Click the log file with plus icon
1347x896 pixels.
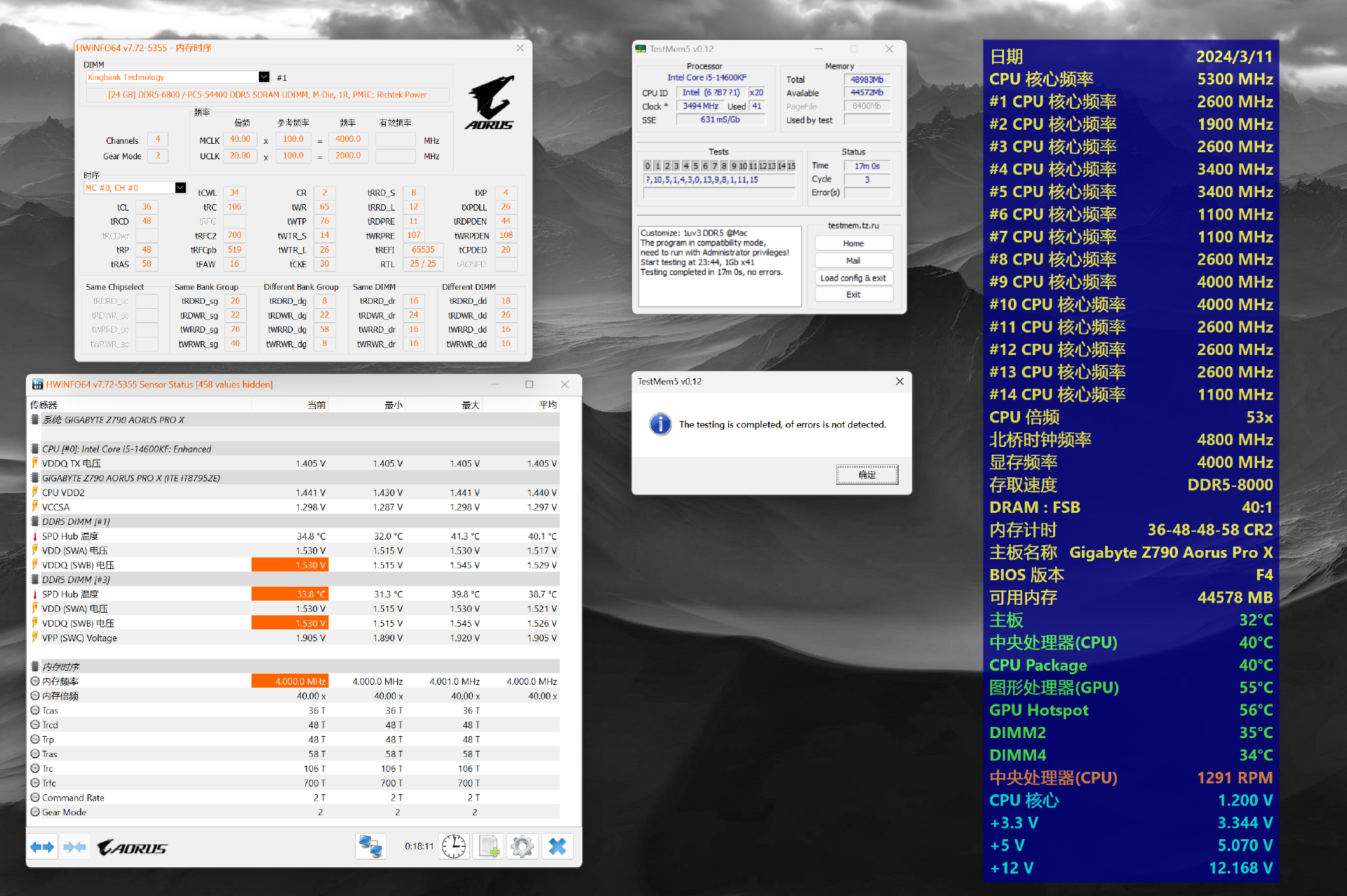pos(488,847)
